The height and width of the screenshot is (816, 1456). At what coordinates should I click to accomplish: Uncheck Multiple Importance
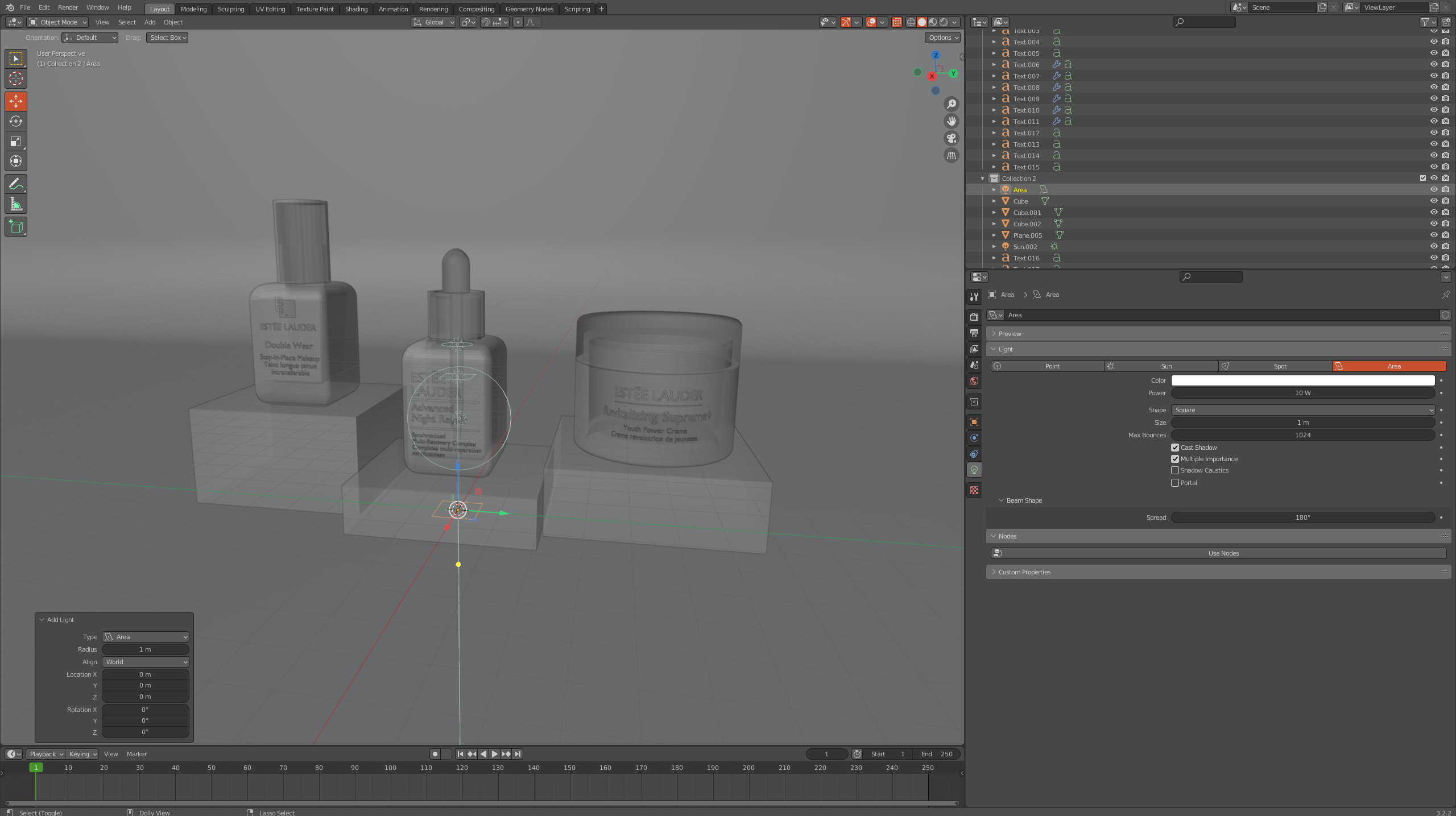click(1175, 459)
